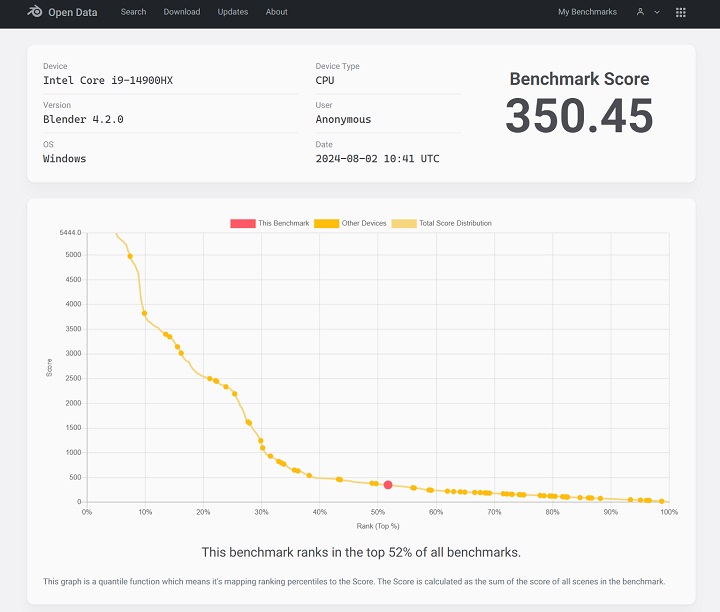Click the This Benchmark legend label
Screen dimensions: 720x612
283,223
